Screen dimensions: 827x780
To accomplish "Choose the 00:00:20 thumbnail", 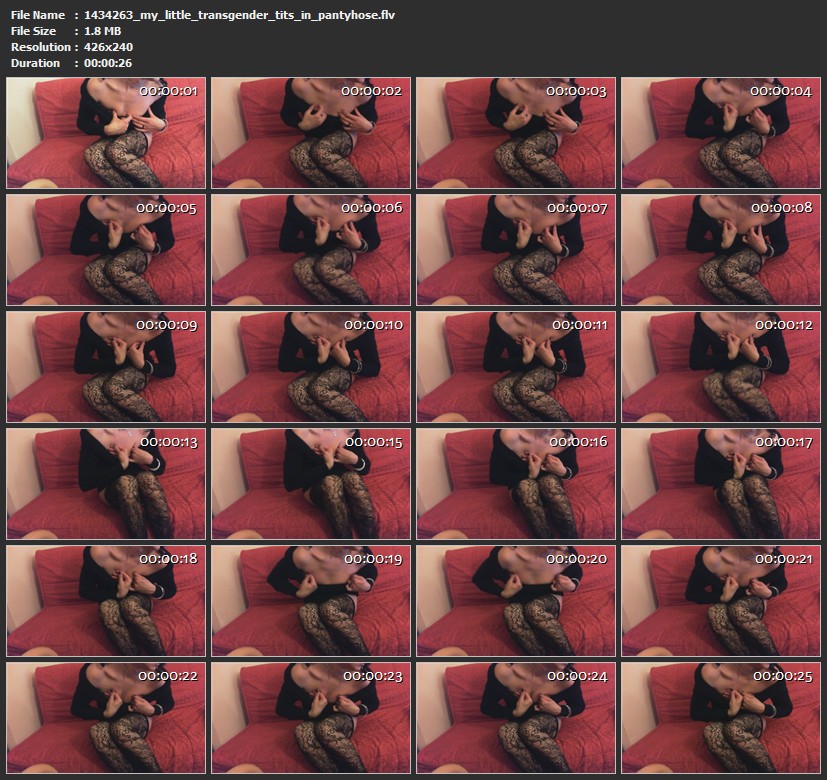I will click(515, 600).
